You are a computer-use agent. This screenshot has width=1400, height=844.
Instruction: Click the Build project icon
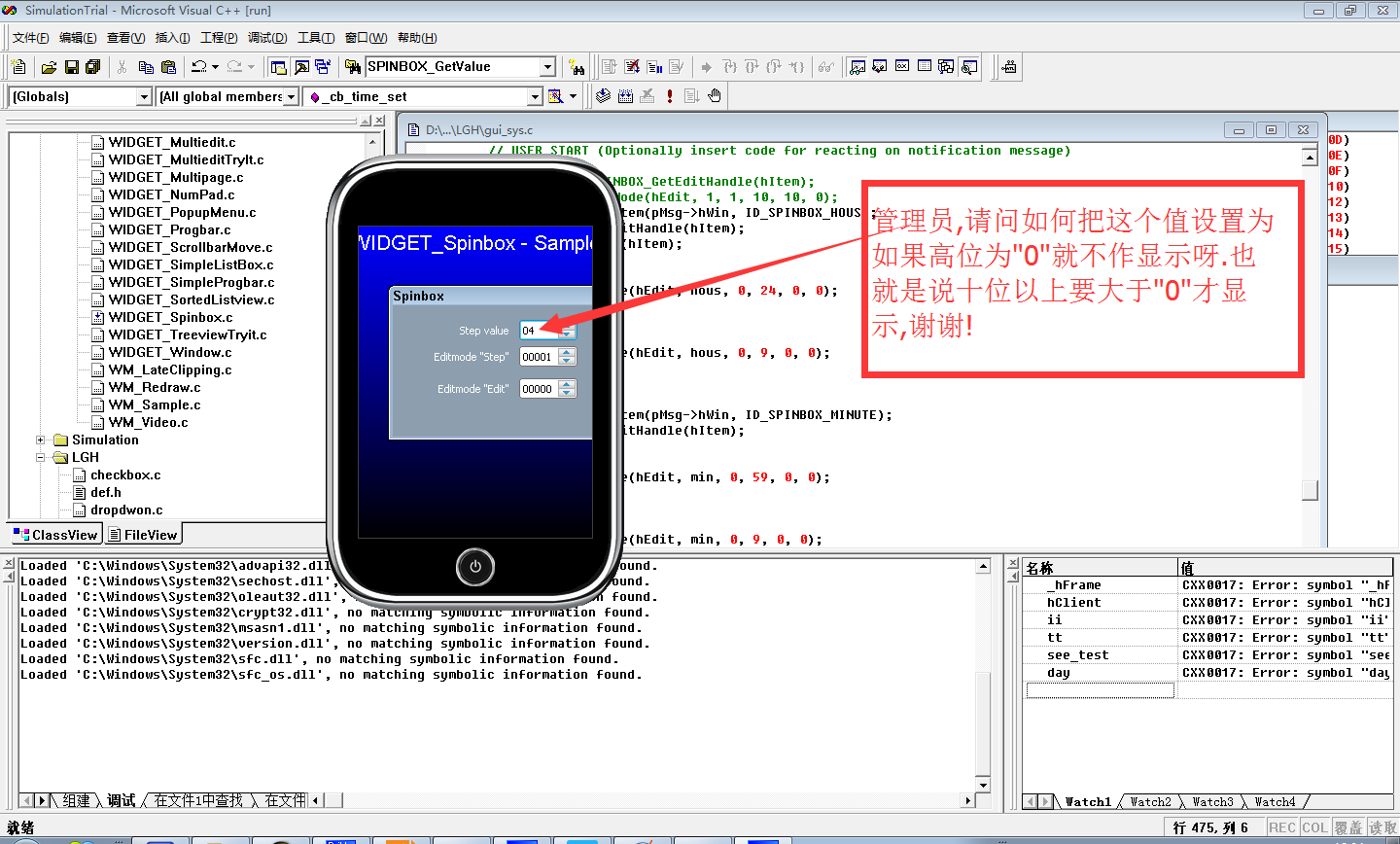pos(625,95)
